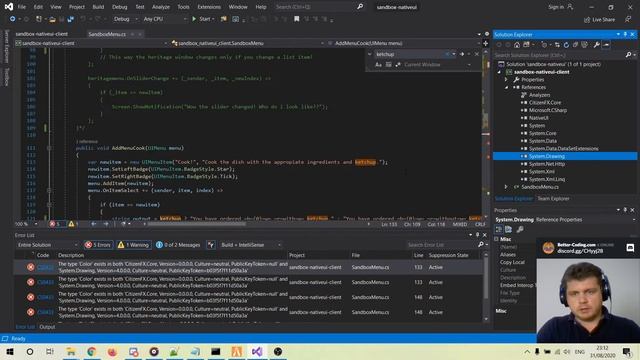The image size is (640, 360).
Task: Toggle the 0 of 2 Messages filter
Action: [x=178, y=245]
